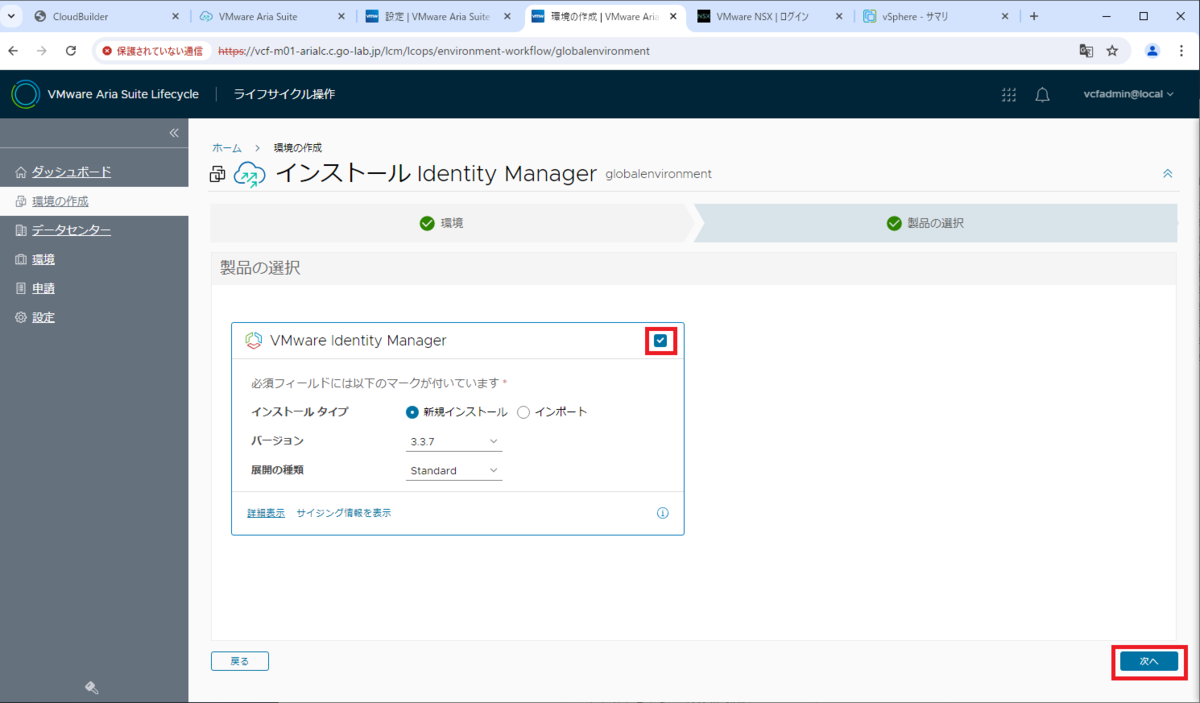Open the vcfadmin@local user menu
The width and height of the screenshot is (1200, 703).
click(1129, 94)
